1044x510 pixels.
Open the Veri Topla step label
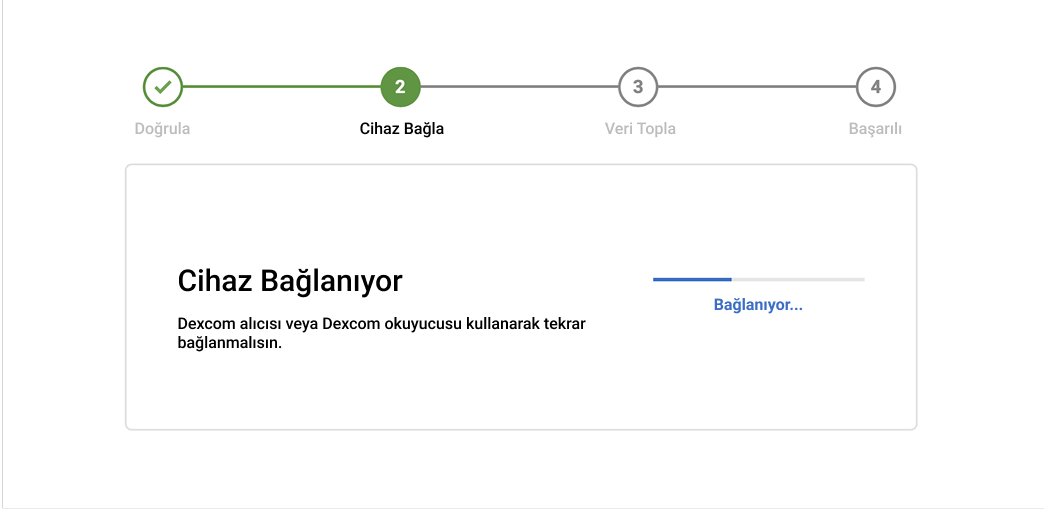pyautogui.click(x=640, y=129)
